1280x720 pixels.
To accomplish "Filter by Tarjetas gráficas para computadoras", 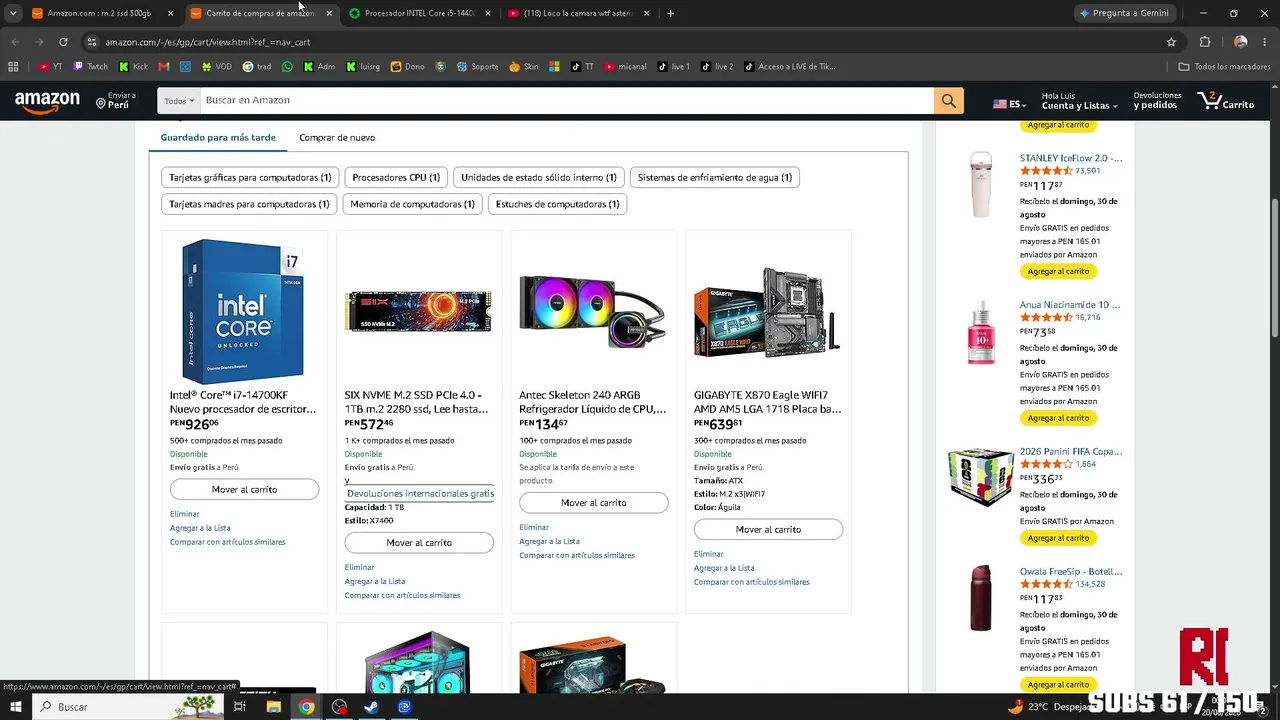I will pos(250,177).
